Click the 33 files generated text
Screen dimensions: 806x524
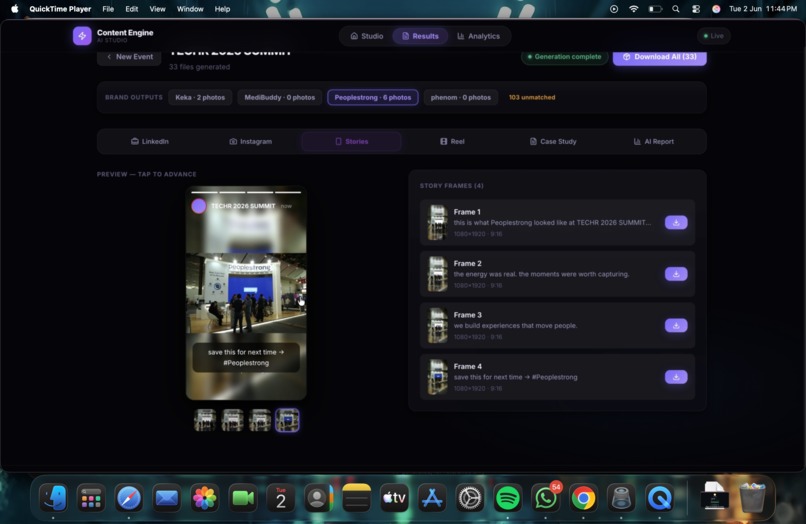[x=199, y=67]
